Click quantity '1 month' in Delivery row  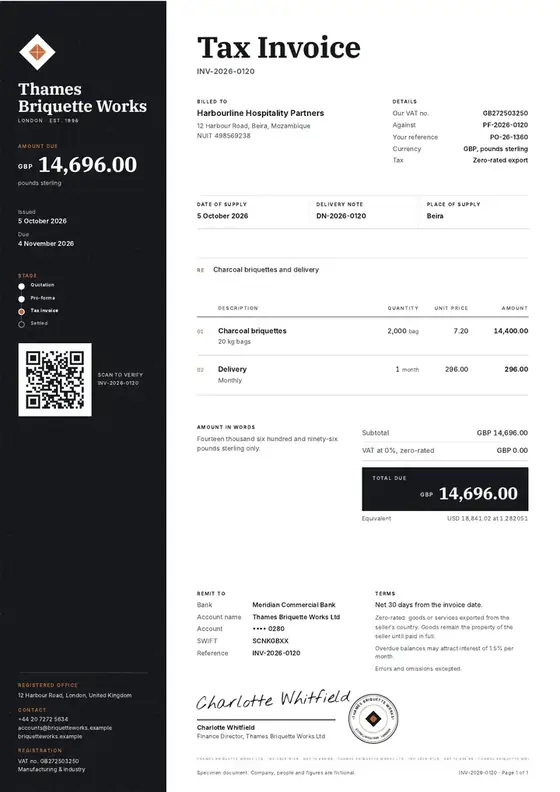(x=407, y=369)
